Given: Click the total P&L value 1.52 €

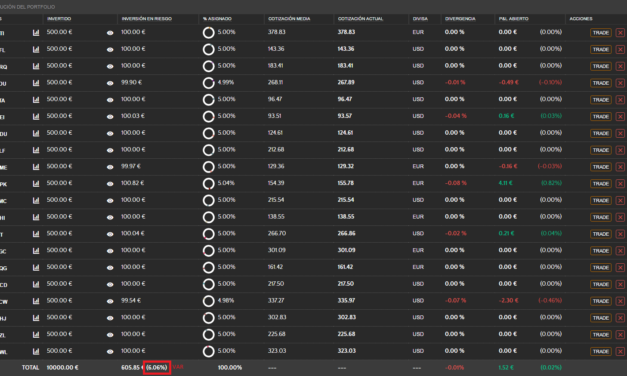Looking at the screenshot, I should coord(506,368).
